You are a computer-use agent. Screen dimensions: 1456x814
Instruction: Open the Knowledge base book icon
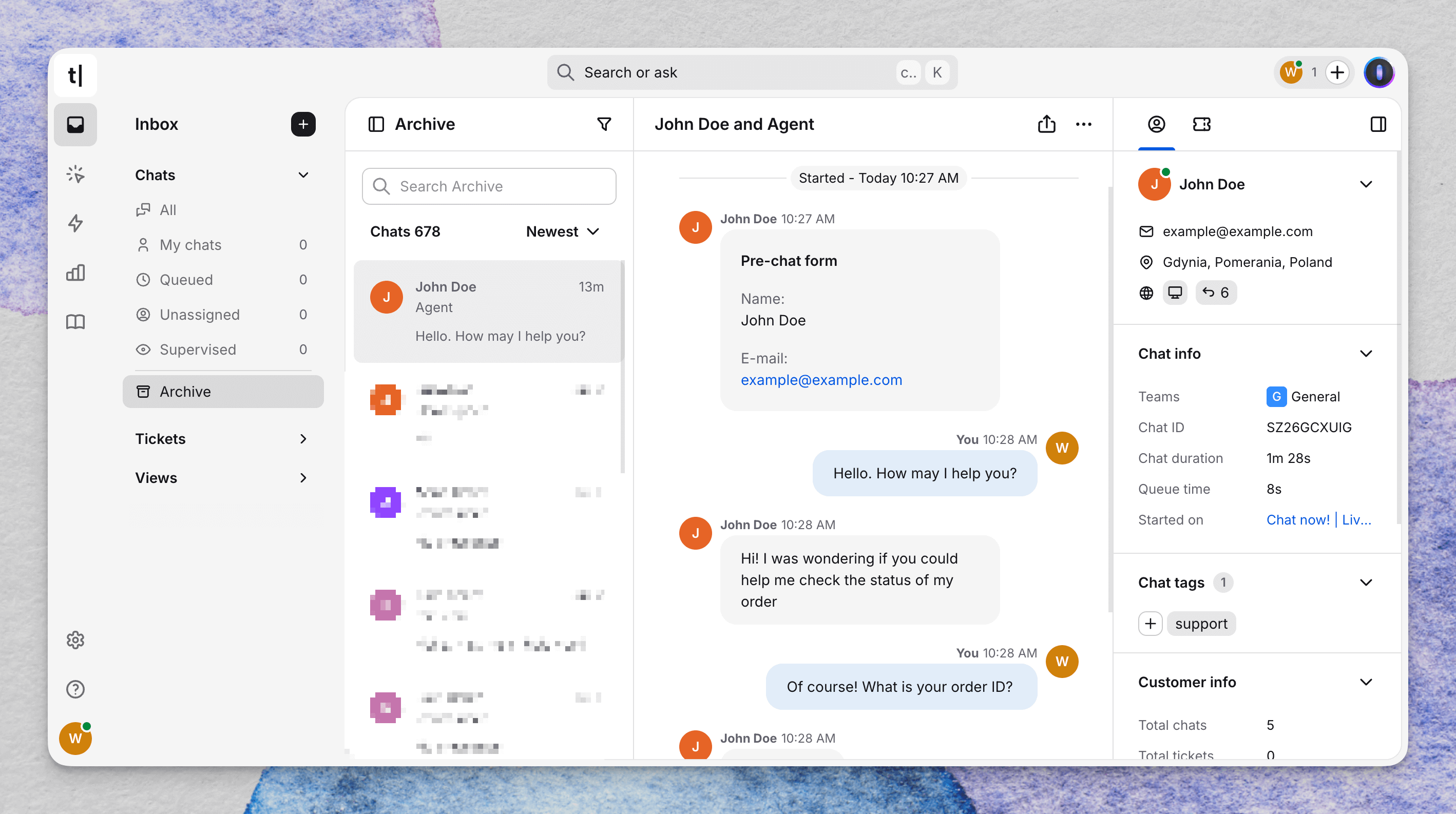(75, 322)
